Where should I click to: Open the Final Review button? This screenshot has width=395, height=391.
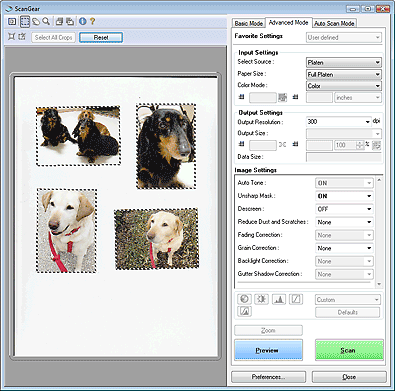tap(244, 311)
